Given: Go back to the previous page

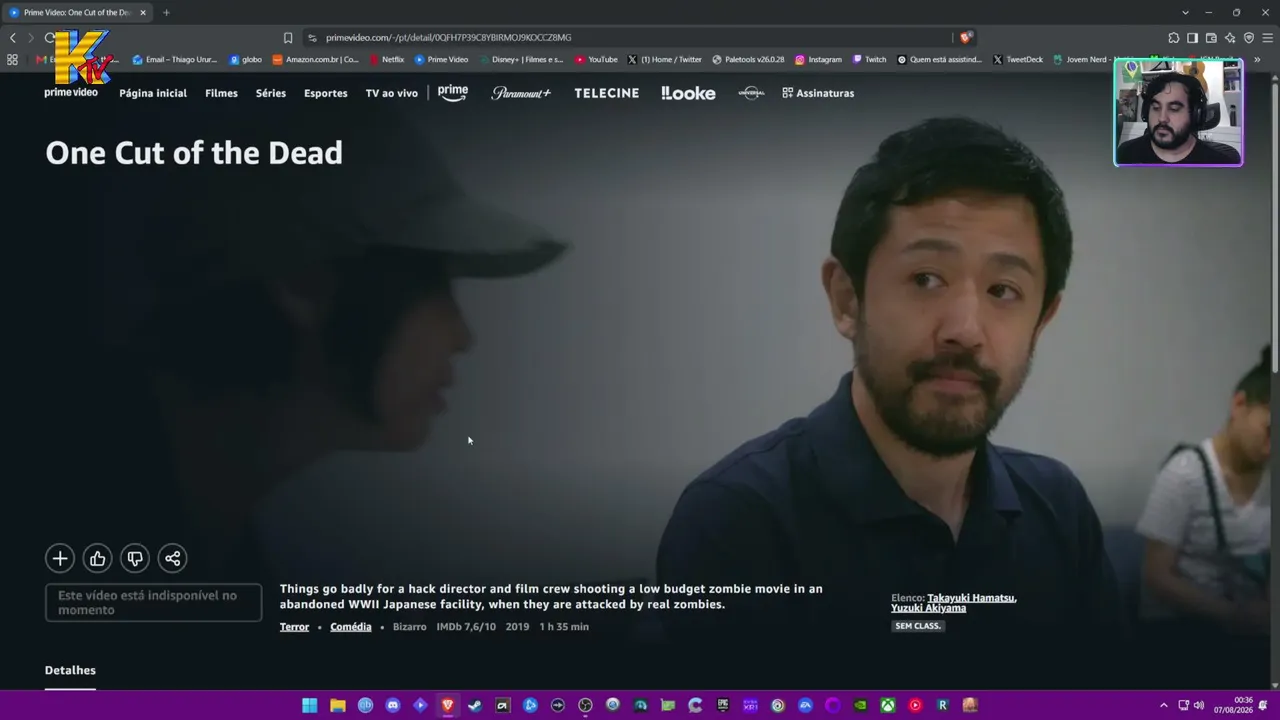Looking at the screenshot, I should [13, 38].
